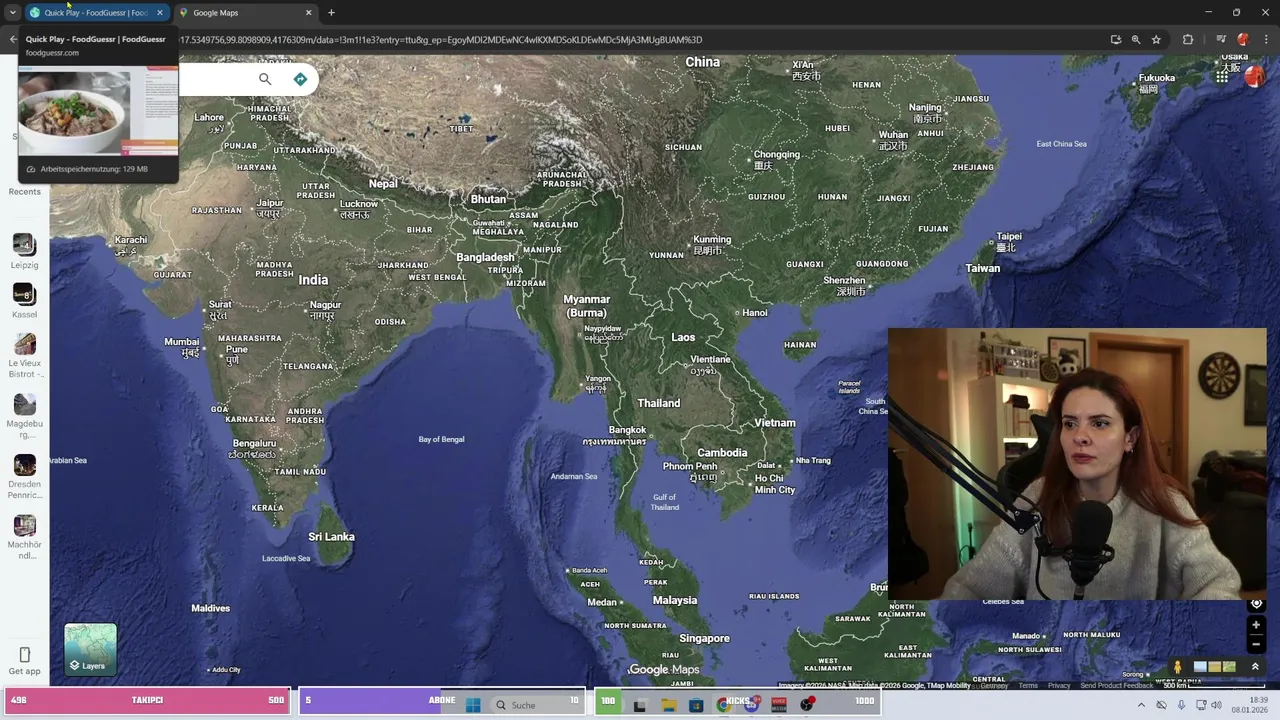Open the Leipzig recent place
1280x720 pixels.
pyautogui.click(x=25, y=251)
